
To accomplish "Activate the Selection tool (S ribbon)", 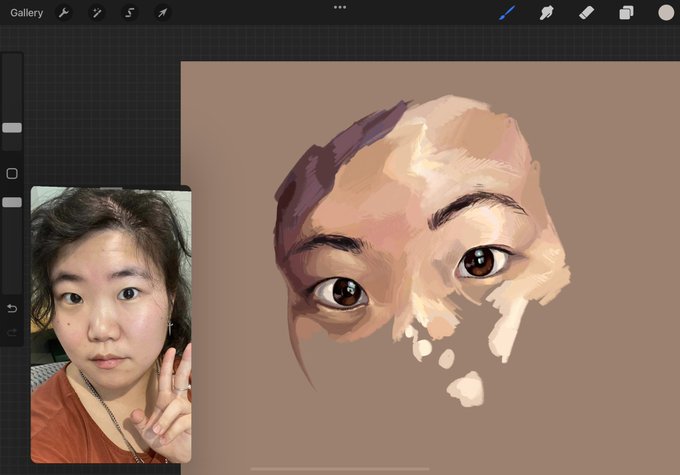I will [129, 13].
